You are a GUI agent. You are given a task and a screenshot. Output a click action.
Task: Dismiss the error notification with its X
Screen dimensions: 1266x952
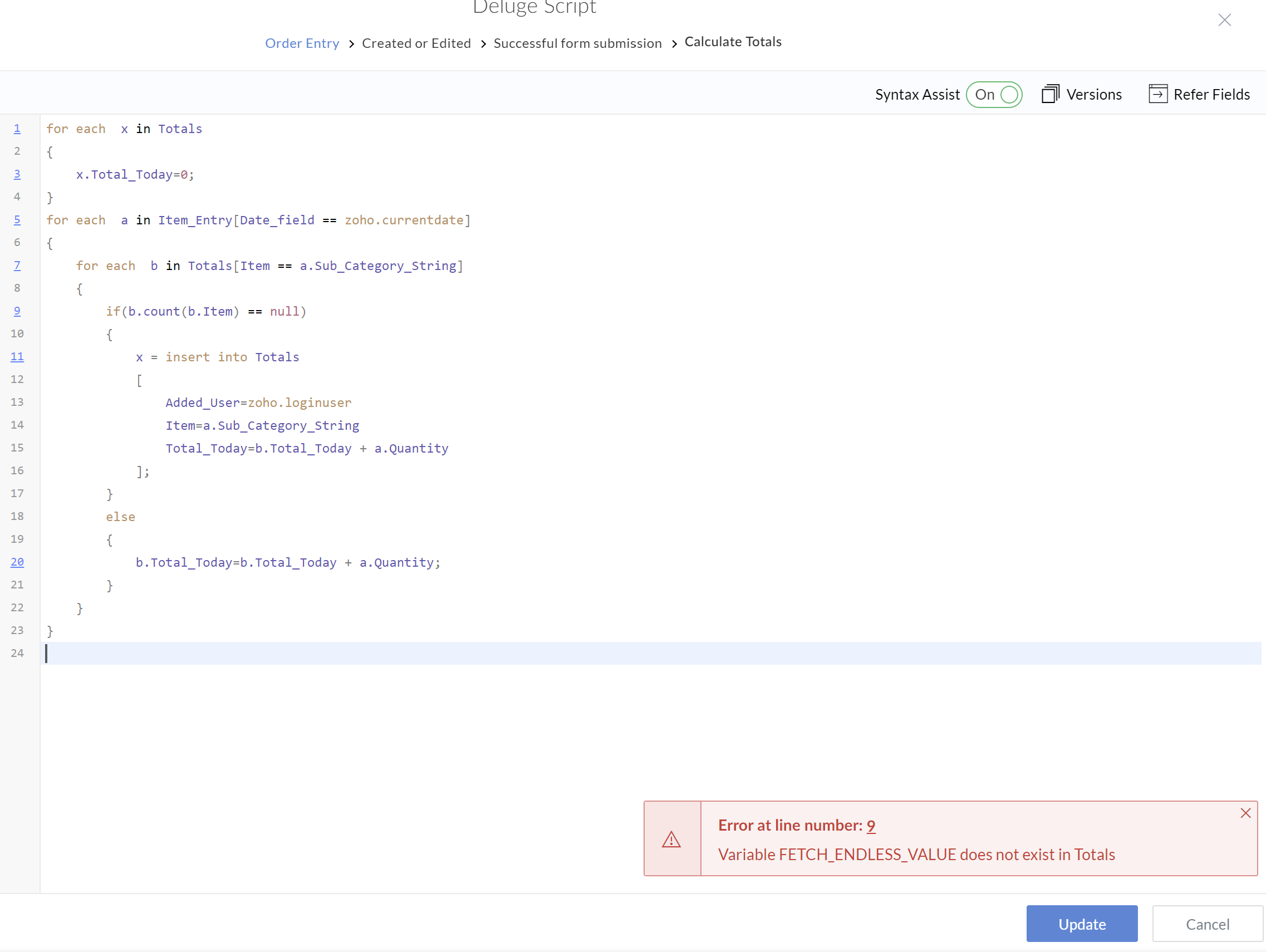click(x=1245, y=813)
